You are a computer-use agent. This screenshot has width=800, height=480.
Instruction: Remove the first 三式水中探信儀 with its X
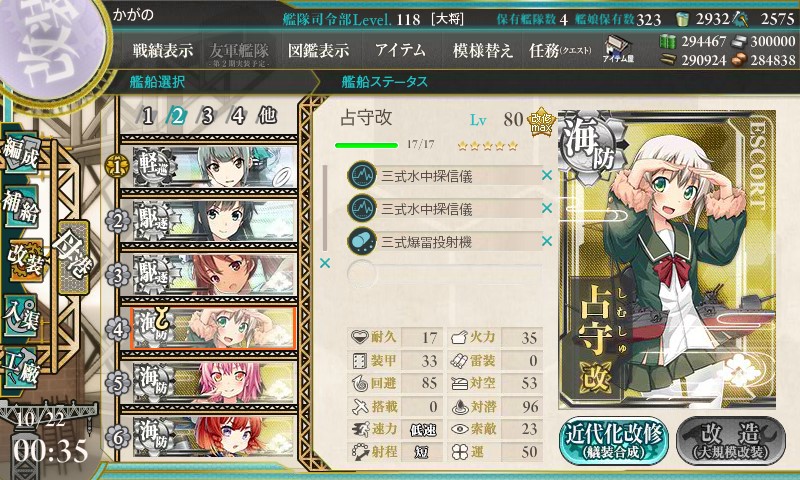pos(547,175)
